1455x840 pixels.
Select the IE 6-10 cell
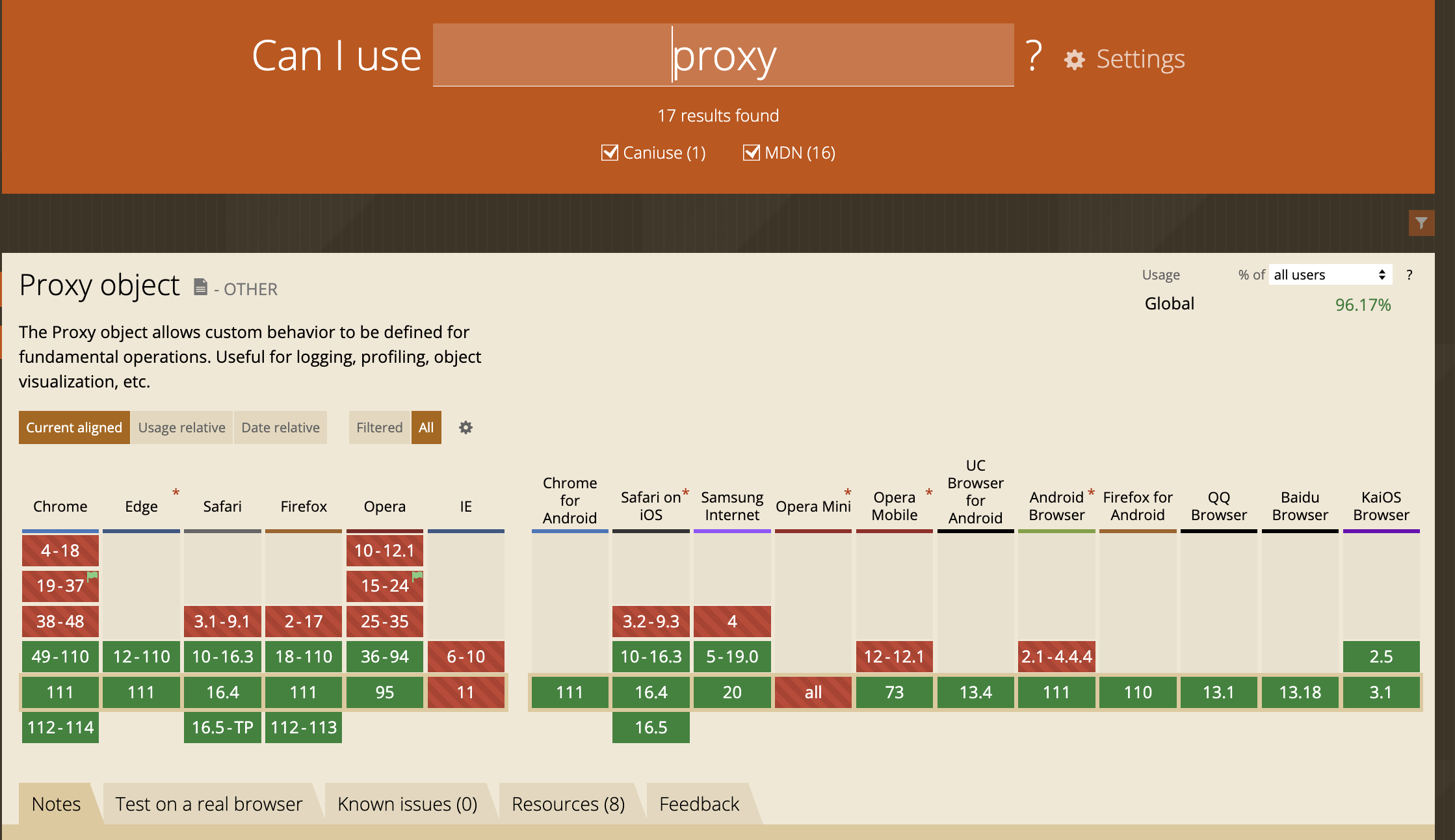(x=466, y=657)
